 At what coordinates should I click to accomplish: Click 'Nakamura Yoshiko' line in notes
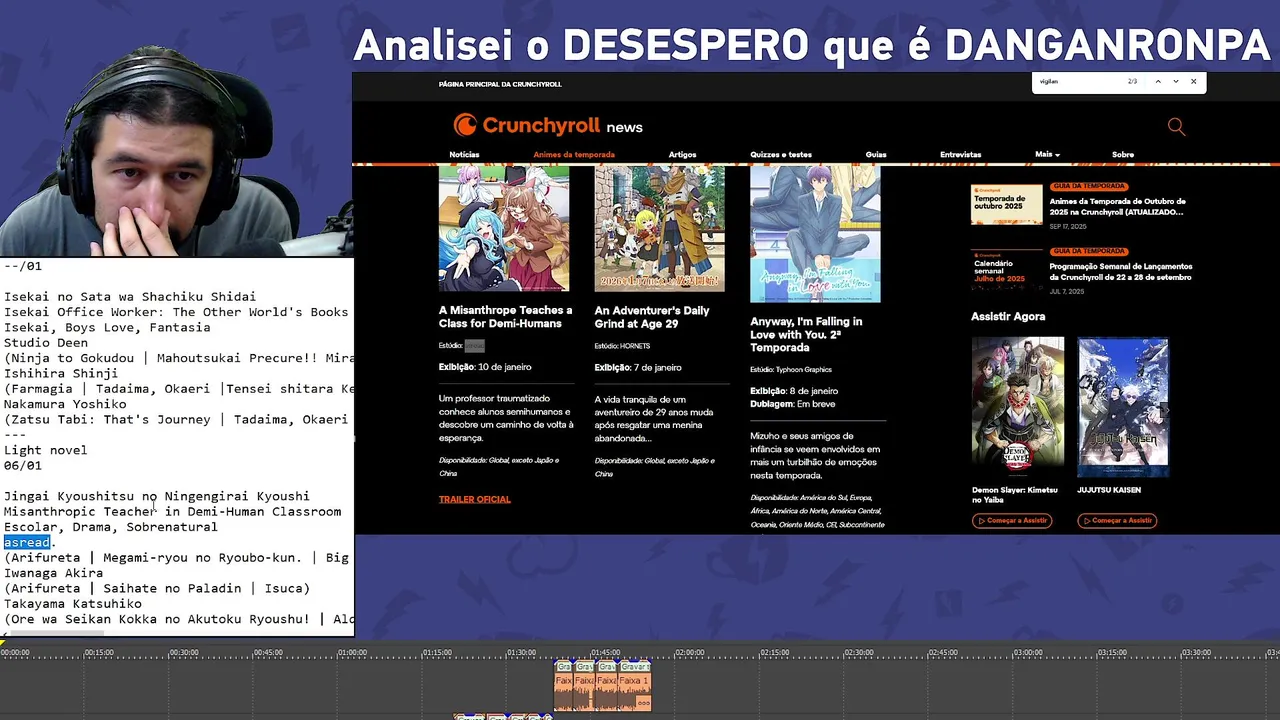point(65,404)
